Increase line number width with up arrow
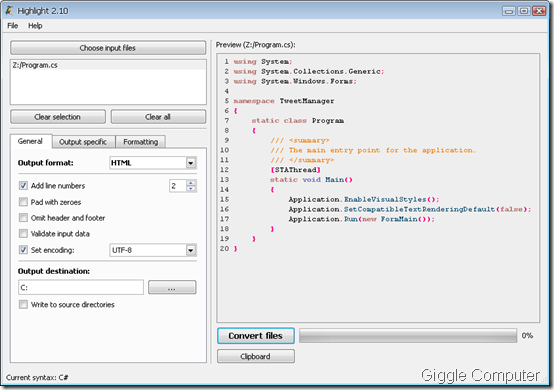Screen dimensions: 554x390 191,183
